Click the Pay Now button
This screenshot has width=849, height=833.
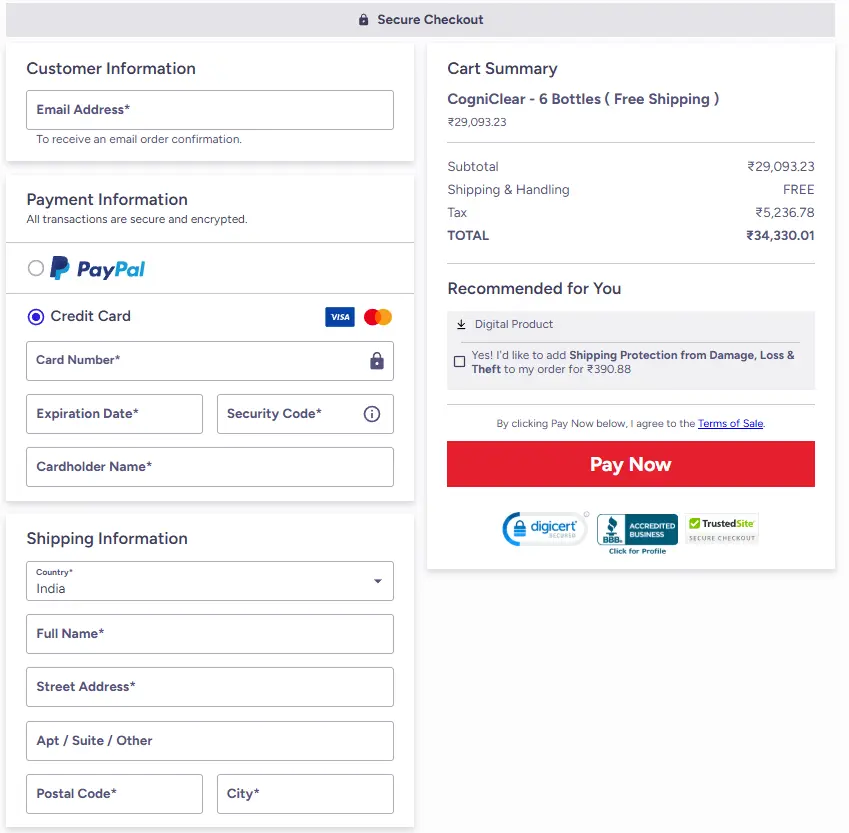point(630,464)
